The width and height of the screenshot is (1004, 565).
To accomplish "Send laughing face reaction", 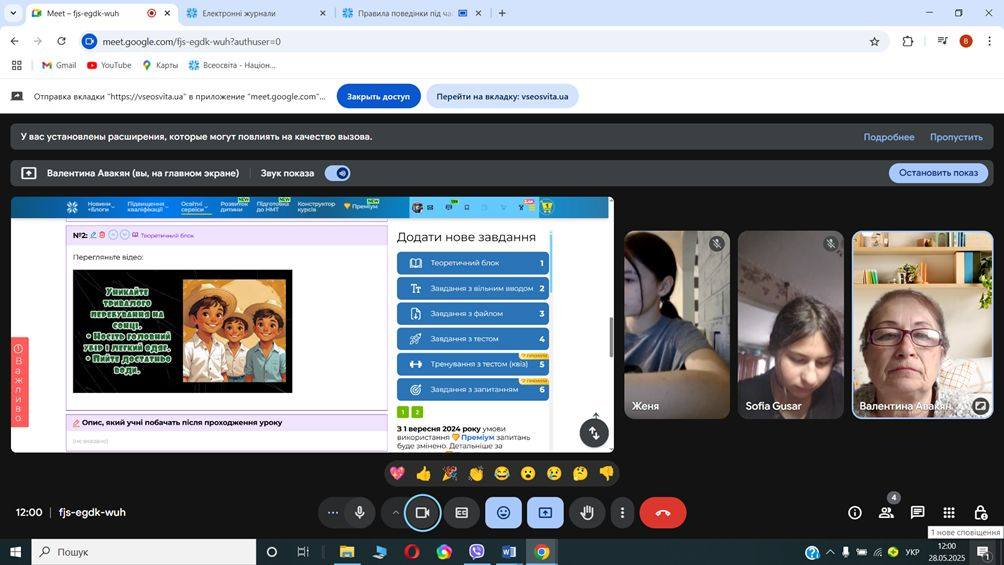I will click(x=502, y=473).
